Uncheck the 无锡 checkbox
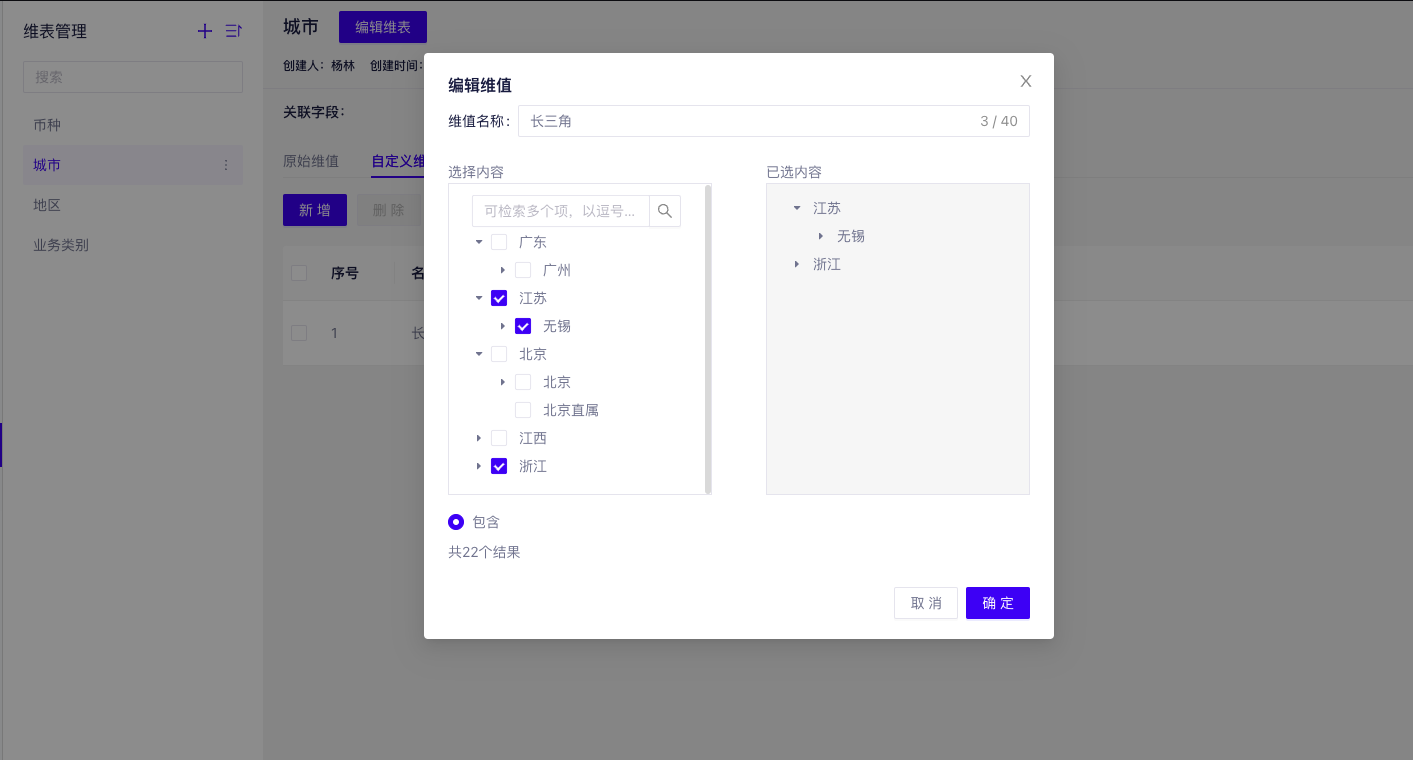 [x=523, y=326]
